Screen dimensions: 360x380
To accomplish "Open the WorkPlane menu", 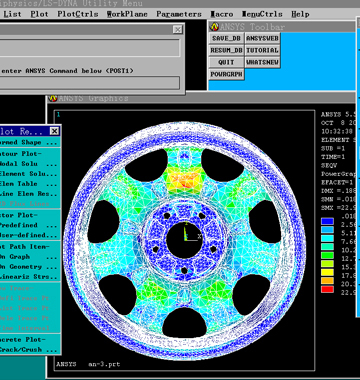I will click(x=127, y=14).
